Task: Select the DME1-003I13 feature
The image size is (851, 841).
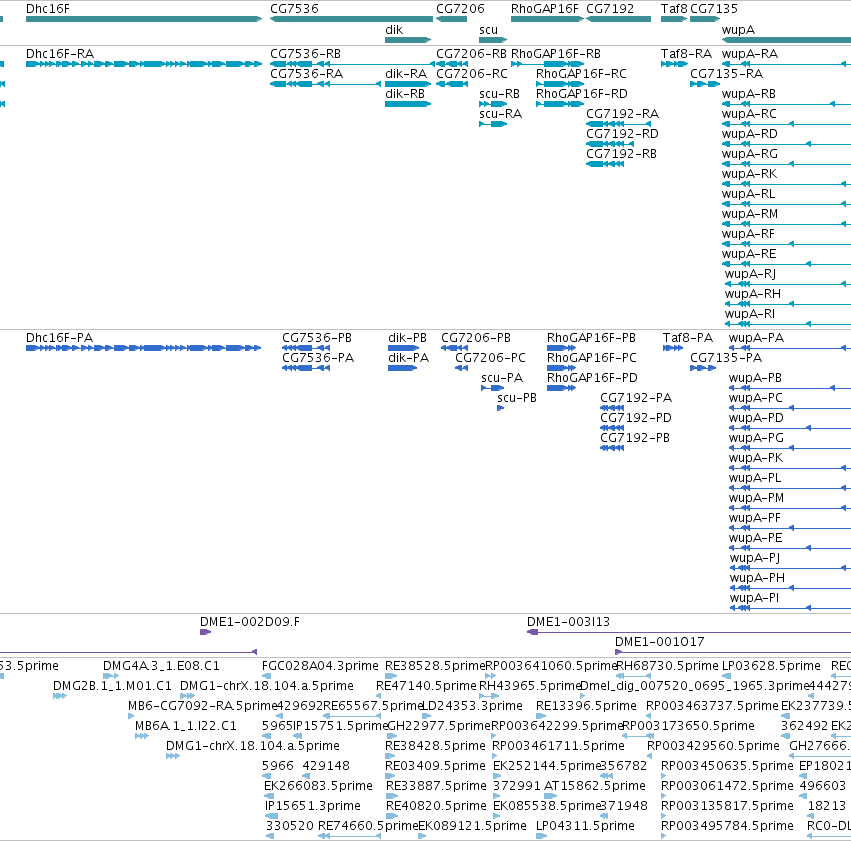Action: click(x=689, y=632)
